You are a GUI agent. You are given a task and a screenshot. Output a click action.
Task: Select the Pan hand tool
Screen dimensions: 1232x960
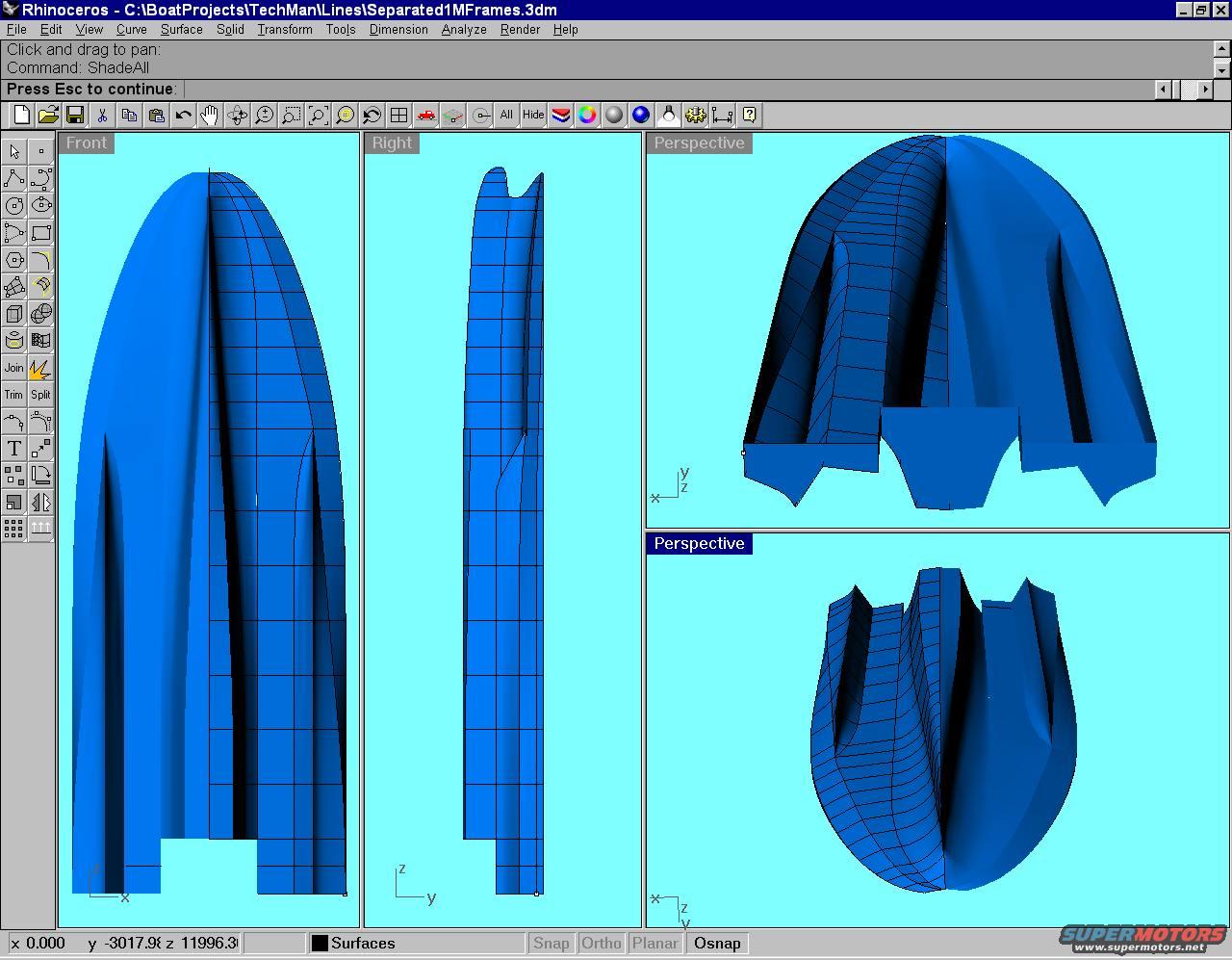(x=210, y=116)
